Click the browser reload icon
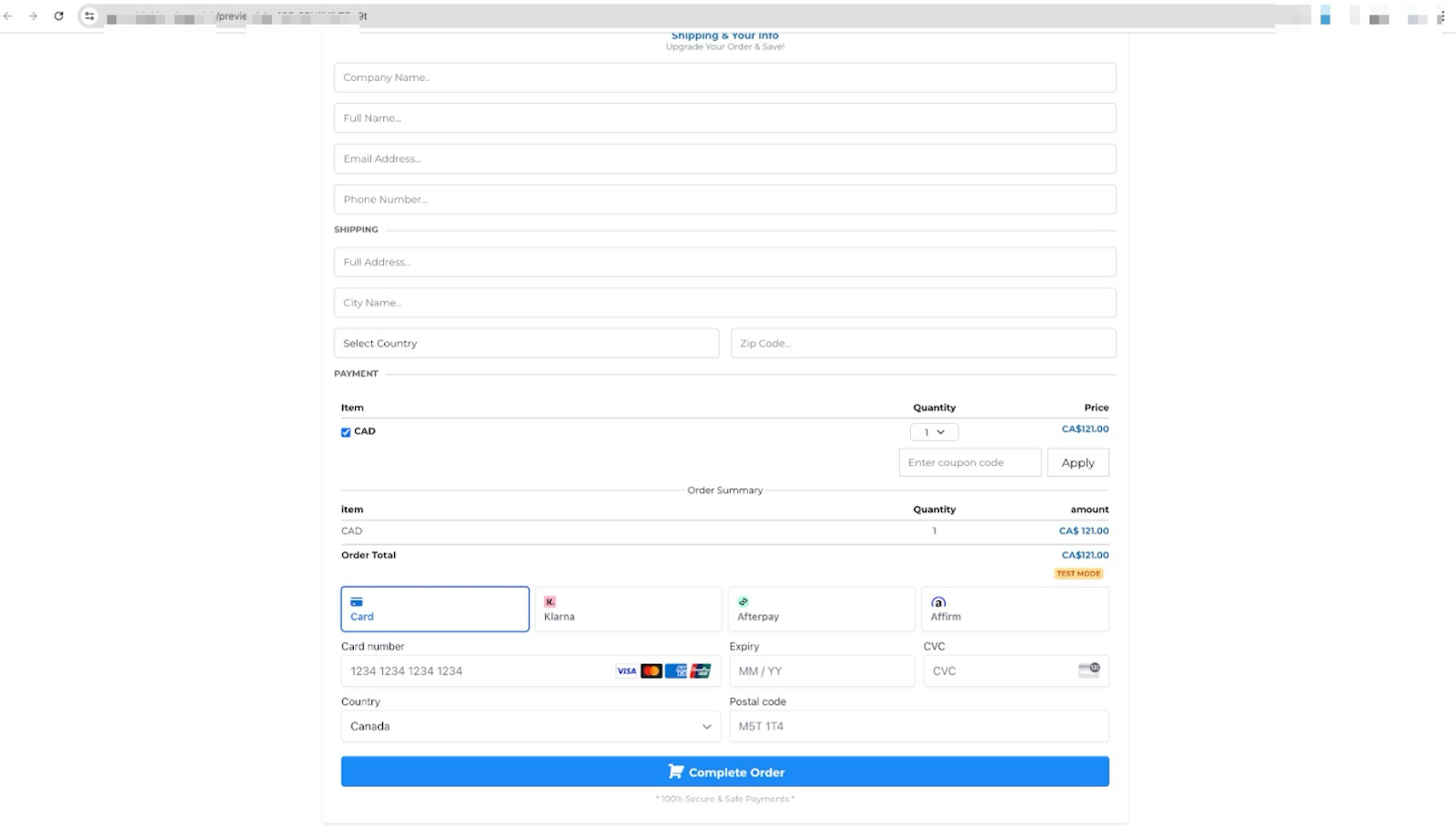The image size is (1456, 826). coord(59,16)
